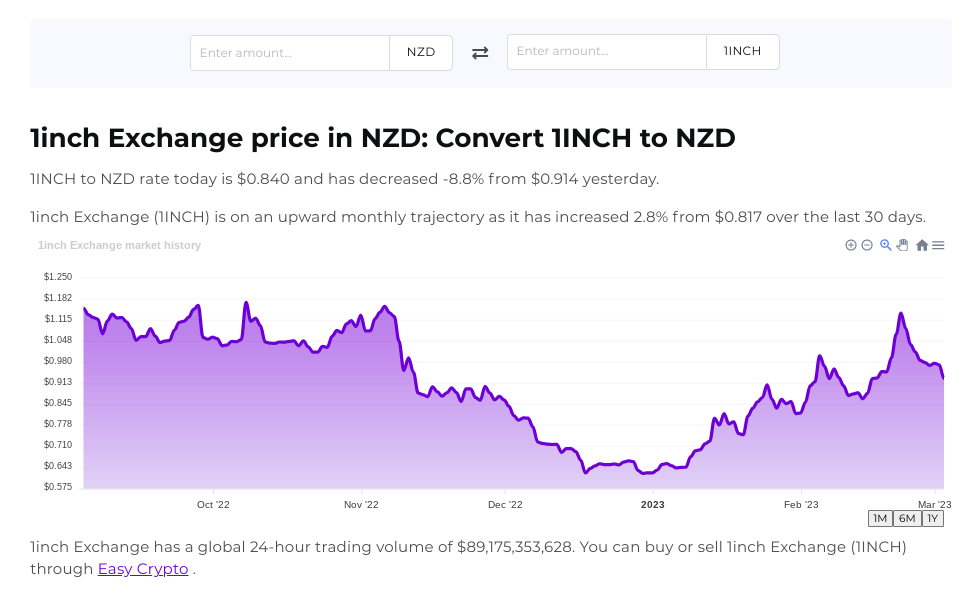Toggle the 1Y chart range

932,518
